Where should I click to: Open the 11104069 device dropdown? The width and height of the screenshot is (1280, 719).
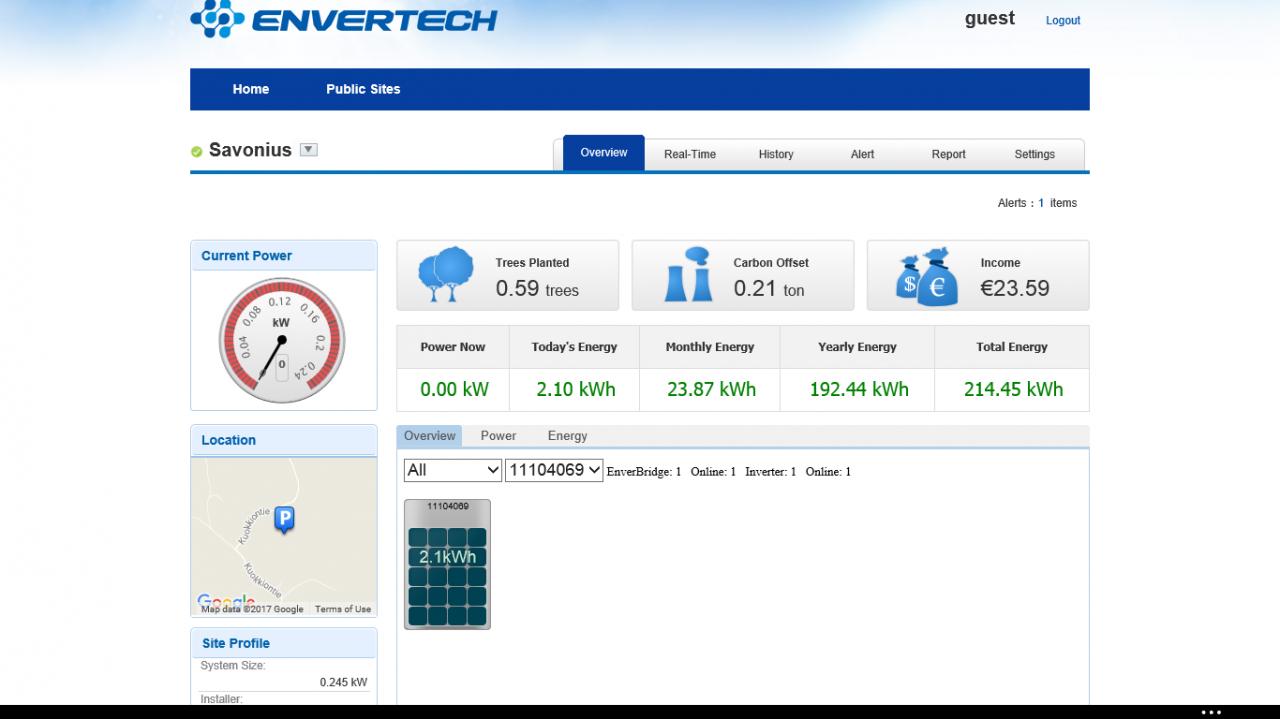554,470
